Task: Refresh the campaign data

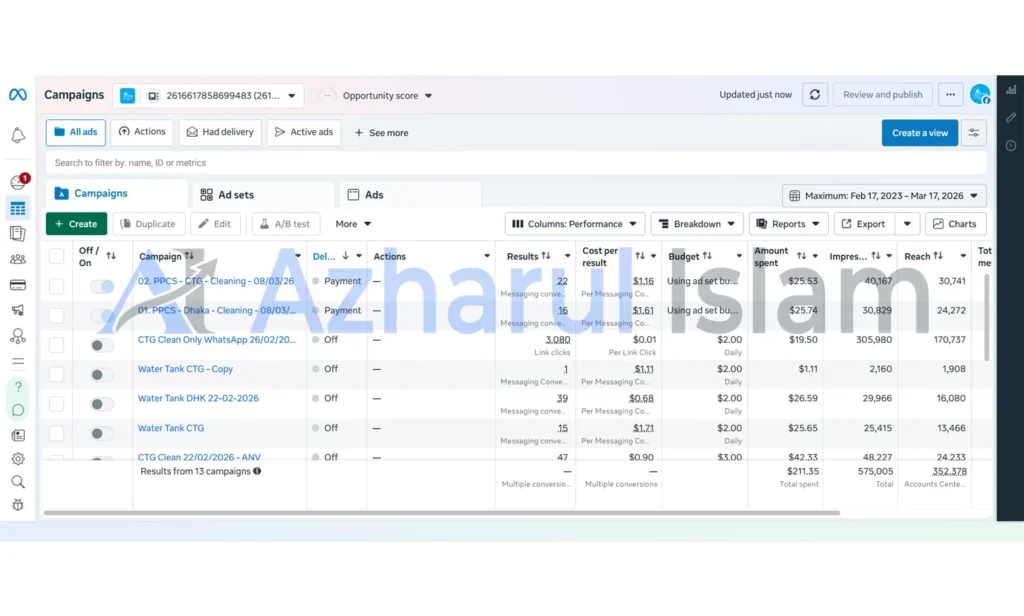Action: [x=814, y=95]
